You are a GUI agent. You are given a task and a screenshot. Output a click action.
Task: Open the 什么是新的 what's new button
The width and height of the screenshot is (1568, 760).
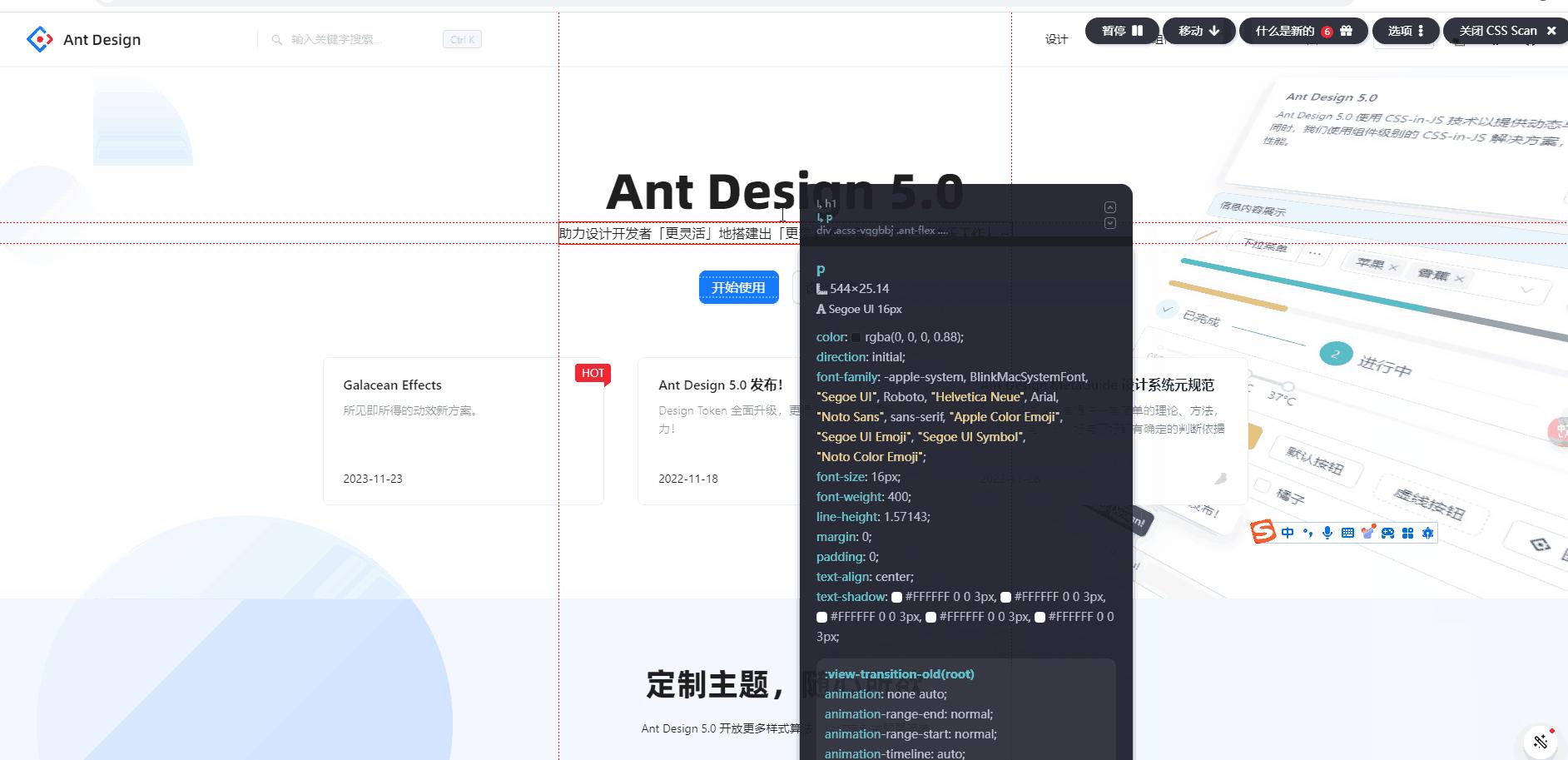click(1303, 31)
